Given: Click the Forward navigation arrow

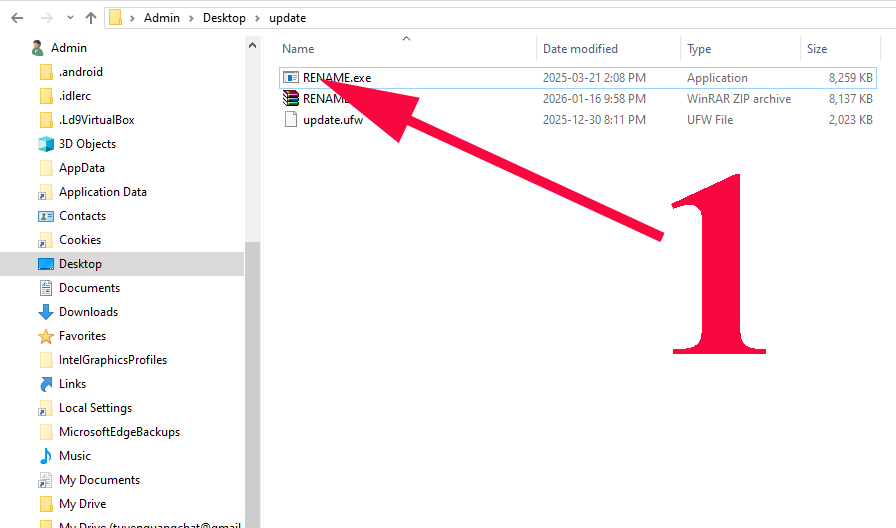Looking at the screenshot, I should pyautogui.click(x=44, y=18).
